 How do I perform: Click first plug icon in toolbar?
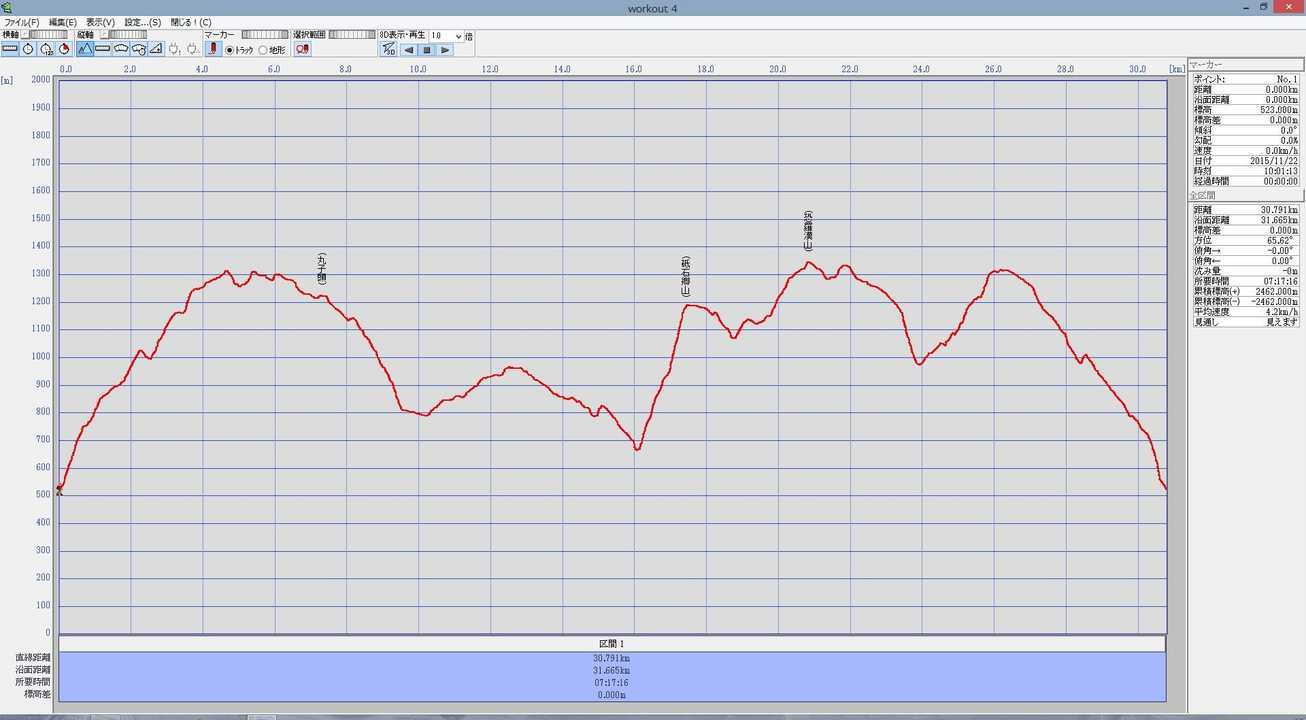coord(174,48)
